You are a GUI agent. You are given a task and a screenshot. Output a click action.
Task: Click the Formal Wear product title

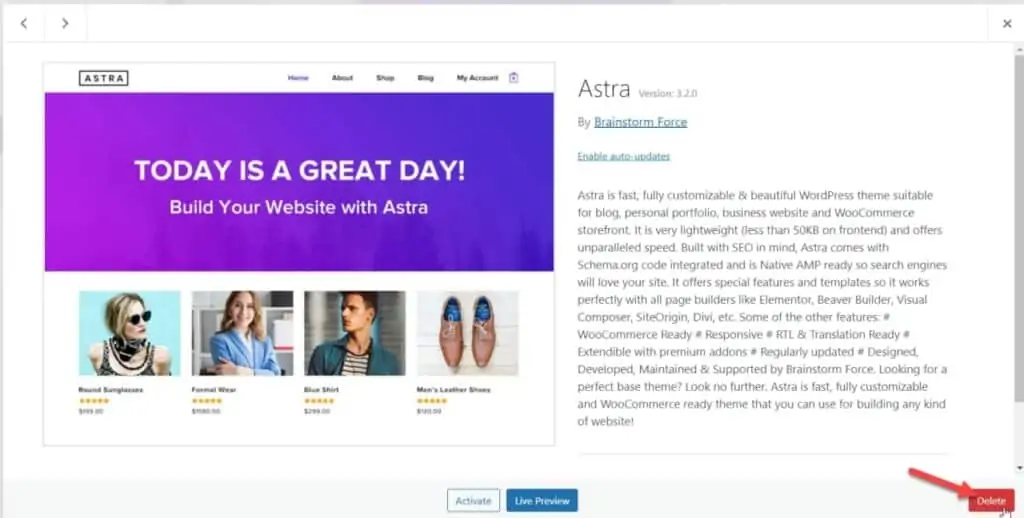(x=214, y=390)
